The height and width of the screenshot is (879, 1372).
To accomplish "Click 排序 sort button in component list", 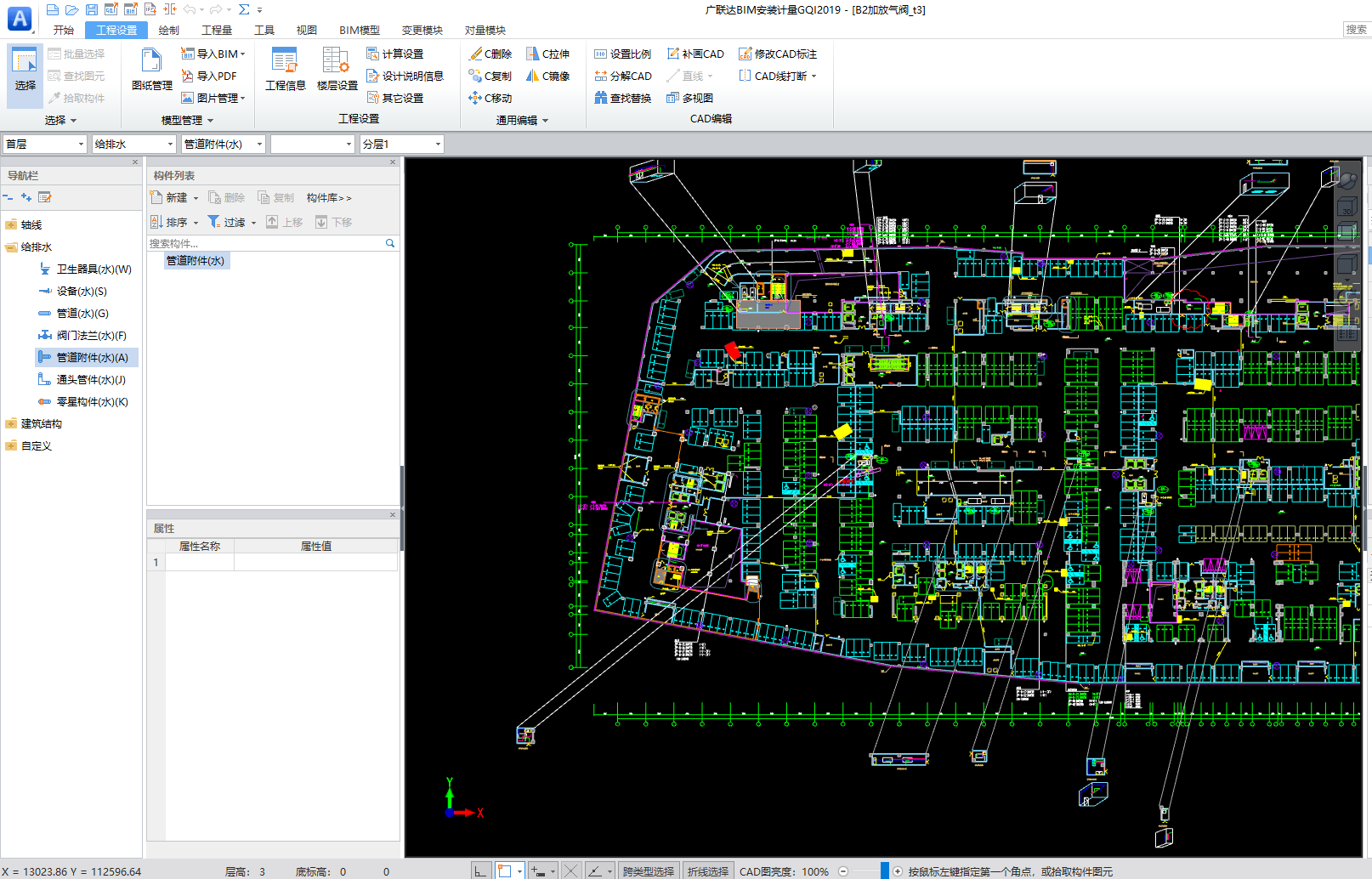I will [x=169, y=222].
